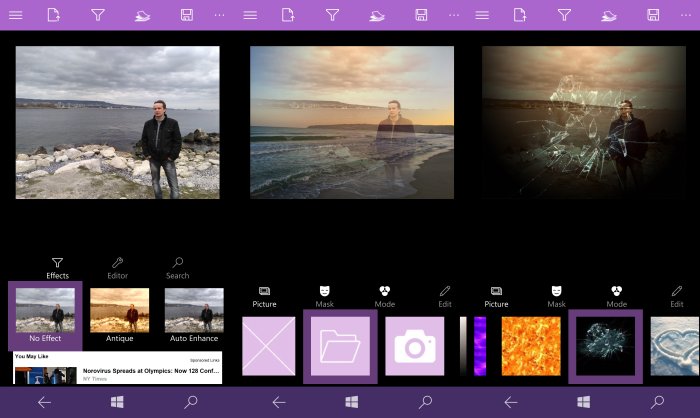Switch to the Search tab
The height and width of the screenshot is (418, 700).
pos(177,268)
